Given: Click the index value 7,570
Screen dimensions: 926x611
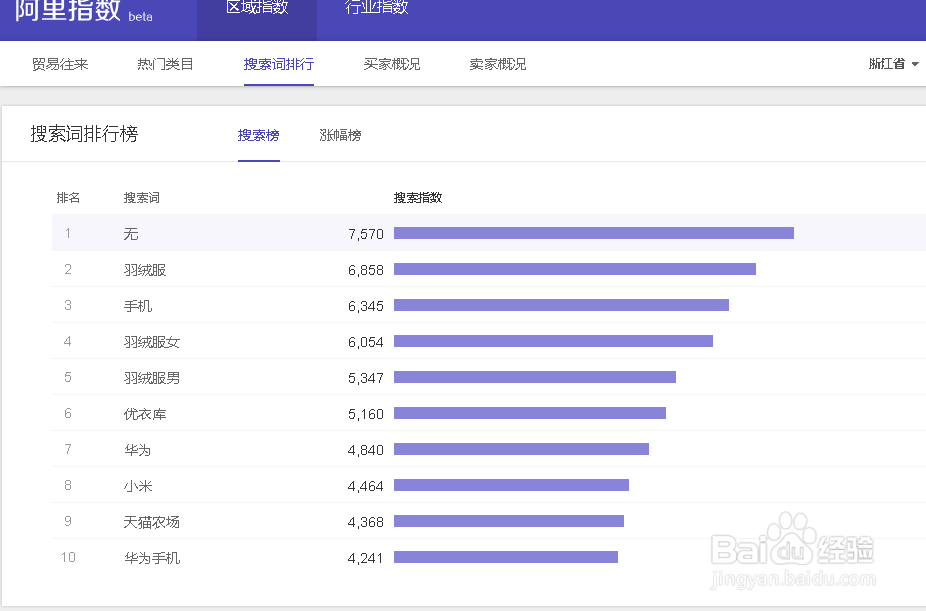Looking at the screenshot, I should [366, 234].
